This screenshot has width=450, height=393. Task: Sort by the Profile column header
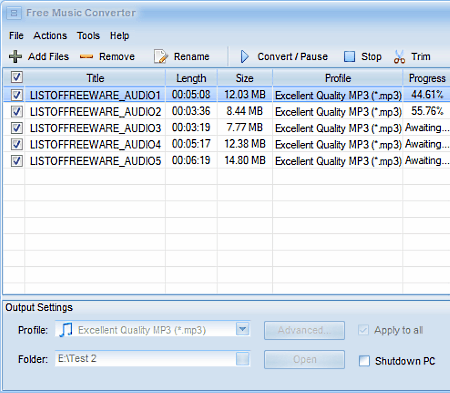pos(338,78)
